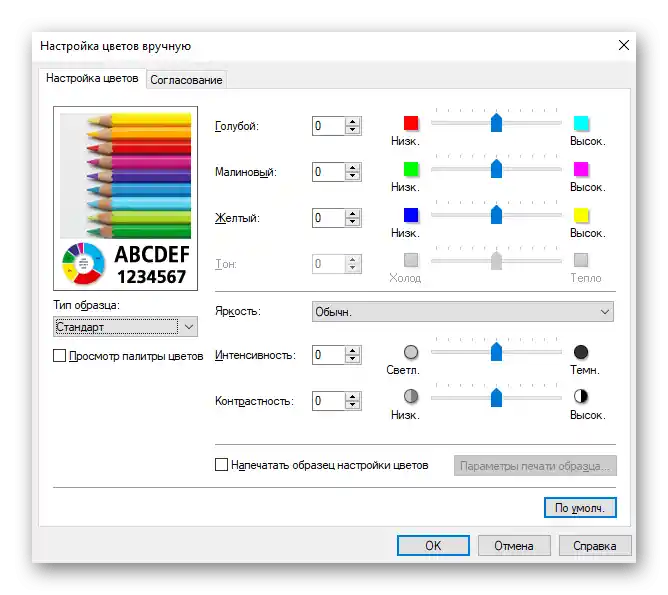Image resolution: width=668 pixels, height=595 pixels.
Task: Decrease the Малиновый value with down arrow
Action: (x=352, y=176)
